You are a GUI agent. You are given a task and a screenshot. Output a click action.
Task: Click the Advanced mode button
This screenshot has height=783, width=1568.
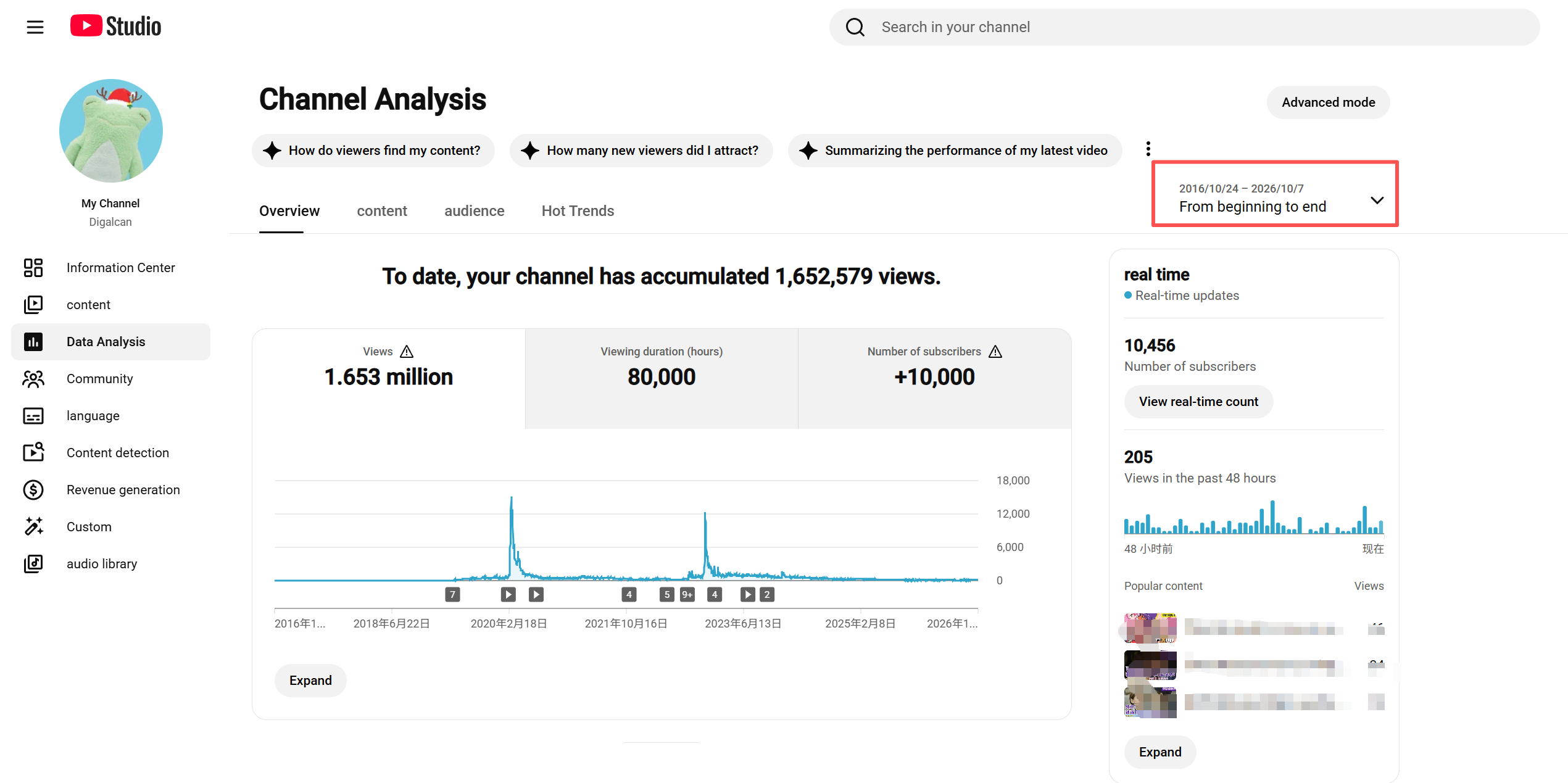[1328, 102]
